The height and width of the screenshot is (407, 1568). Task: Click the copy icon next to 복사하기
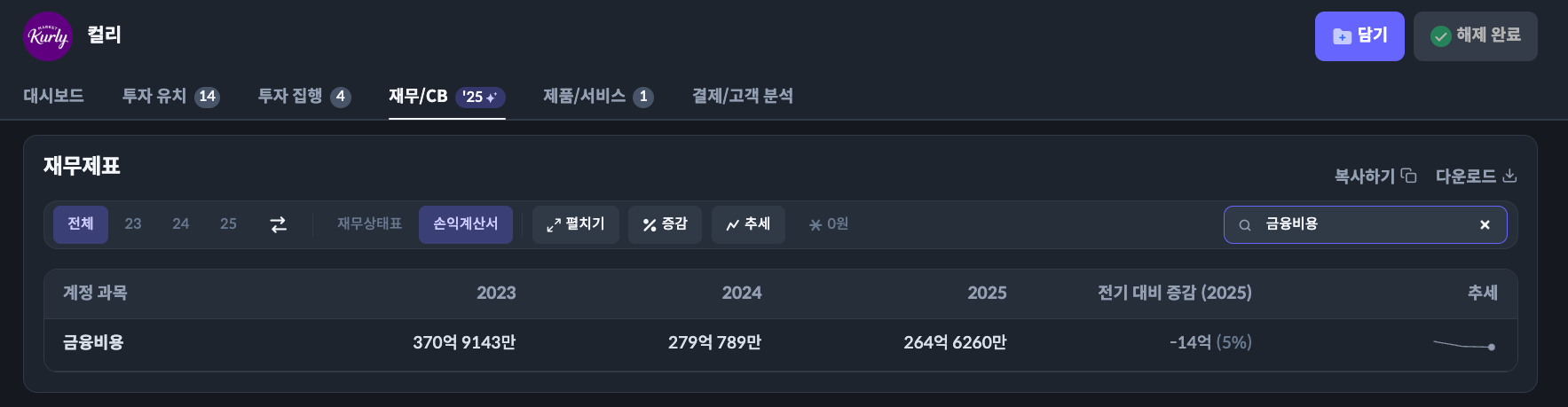point(1409,176)
